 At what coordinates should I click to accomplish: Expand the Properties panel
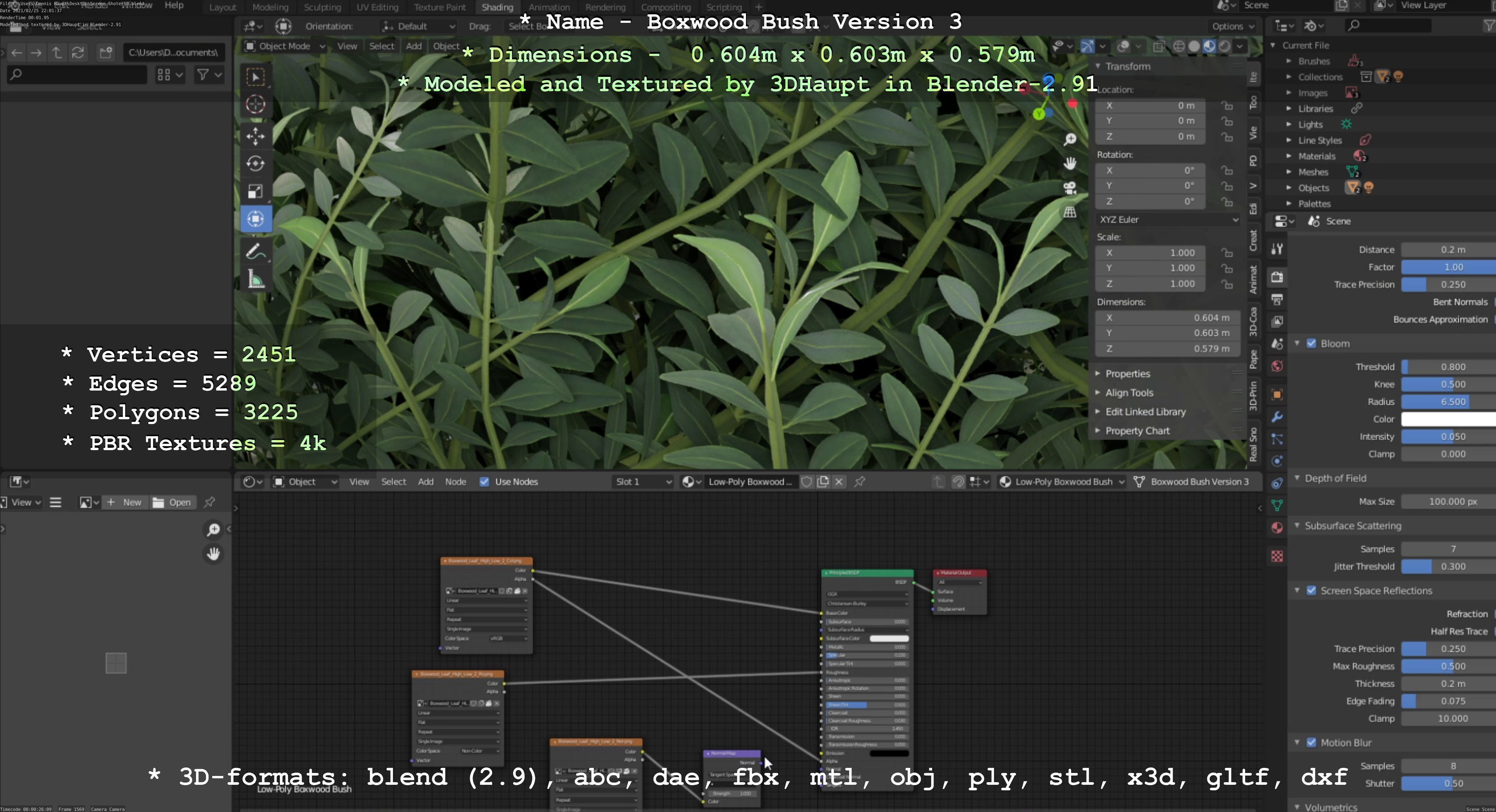pos(1127,374)
